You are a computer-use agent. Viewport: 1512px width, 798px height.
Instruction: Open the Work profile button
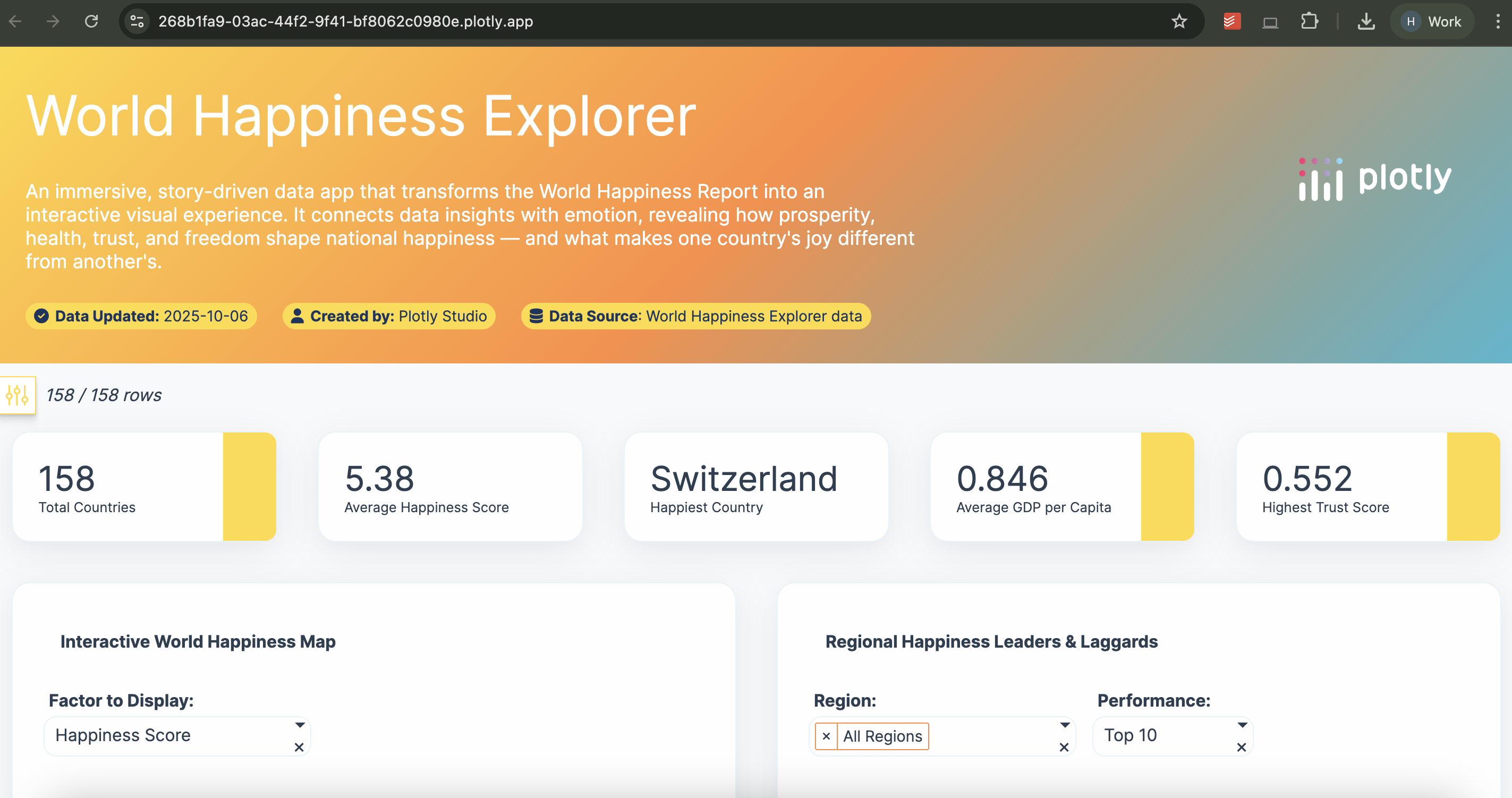pos(1431,22)
